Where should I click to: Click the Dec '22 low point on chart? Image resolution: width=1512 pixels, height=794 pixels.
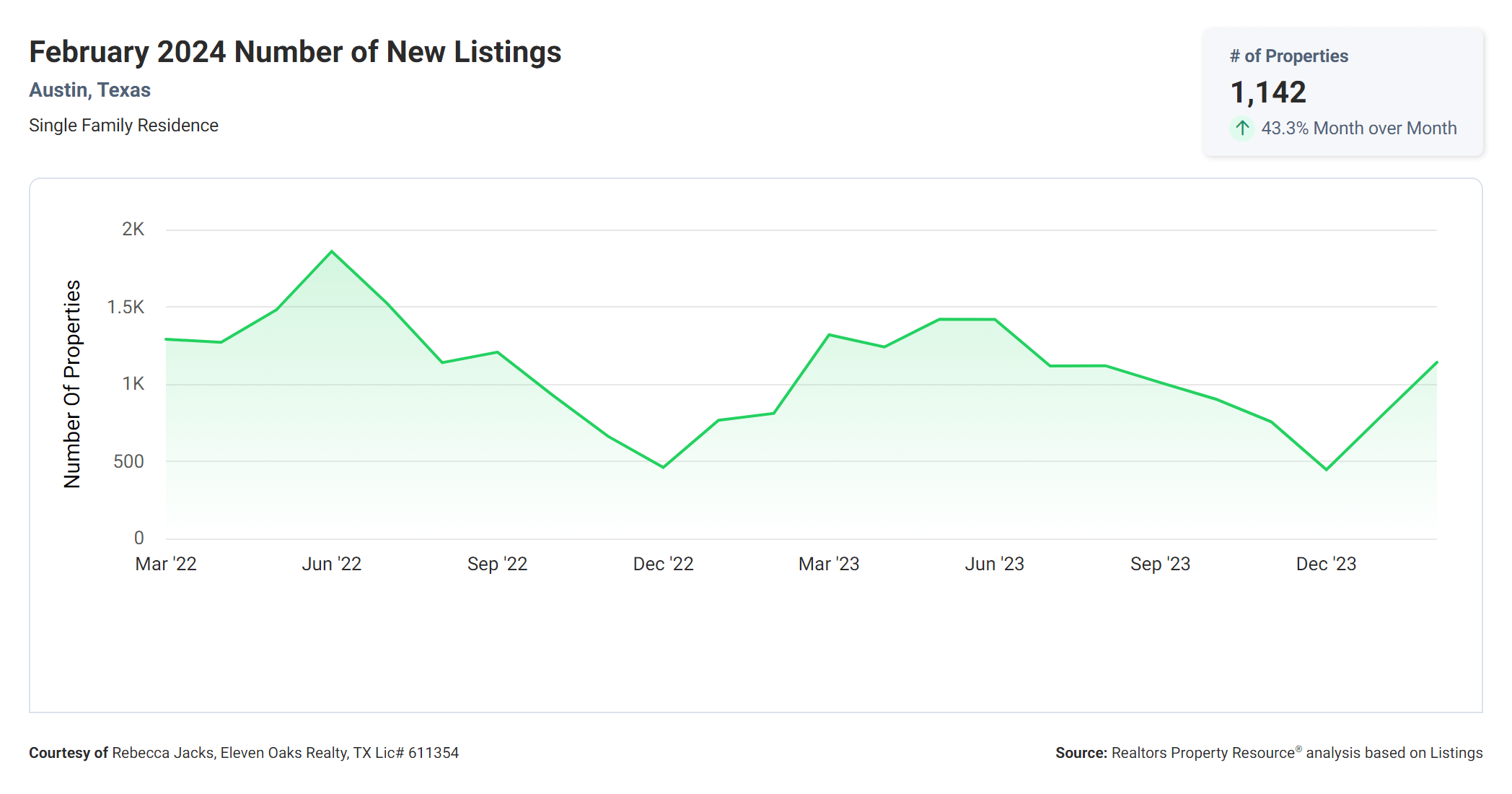(663, 467)
